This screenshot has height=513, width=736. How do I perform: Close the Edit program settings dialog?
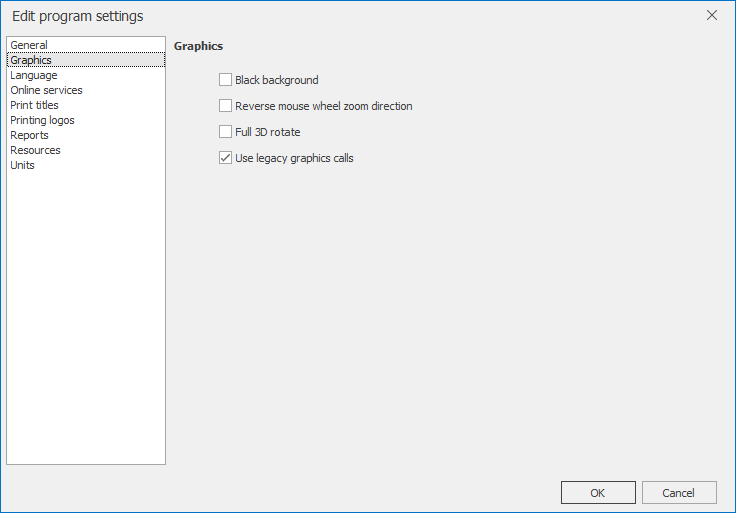[x=712, y=15]
